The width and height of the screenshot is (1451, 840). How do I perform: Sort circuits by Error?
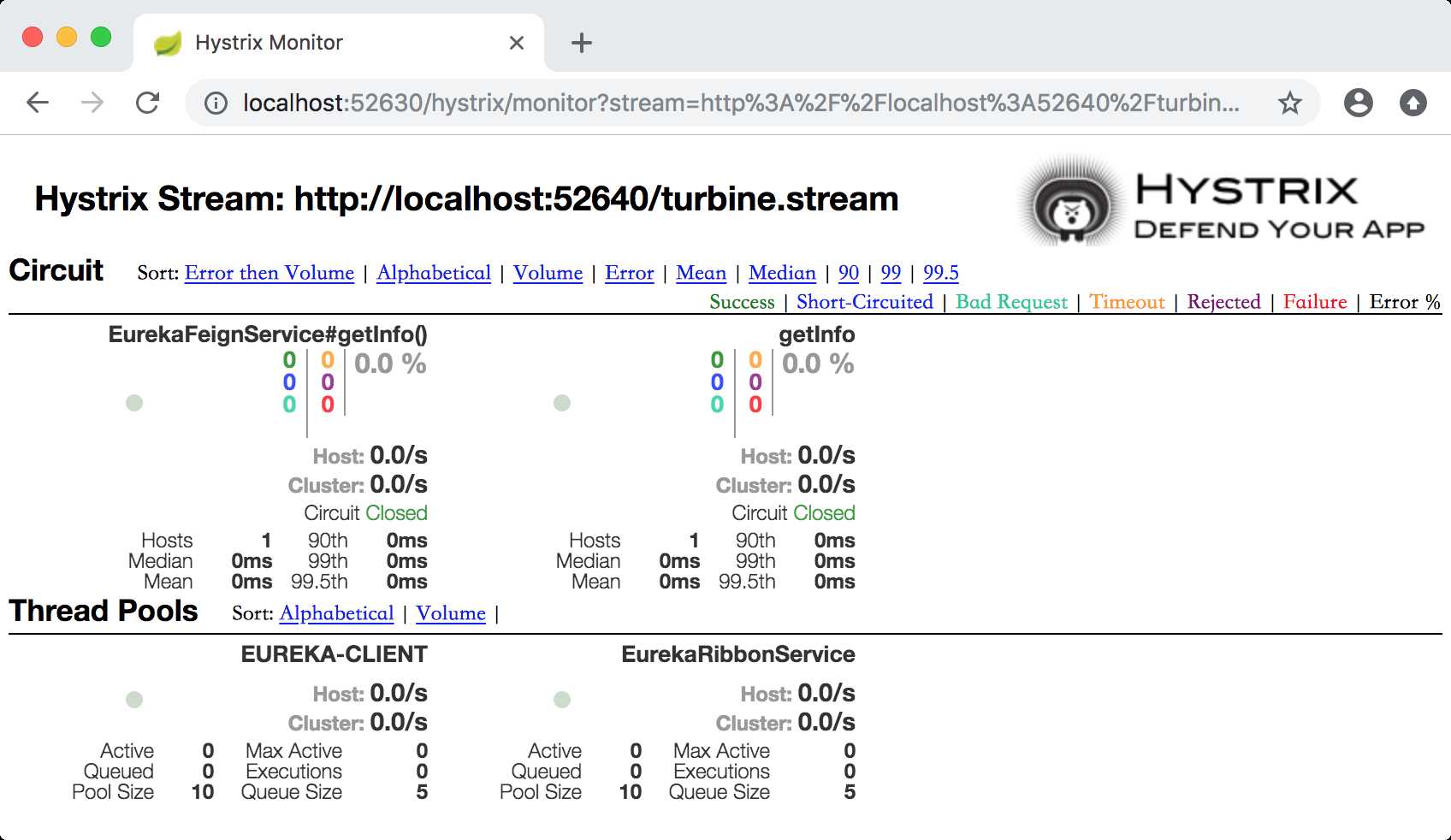coord(629,273)
